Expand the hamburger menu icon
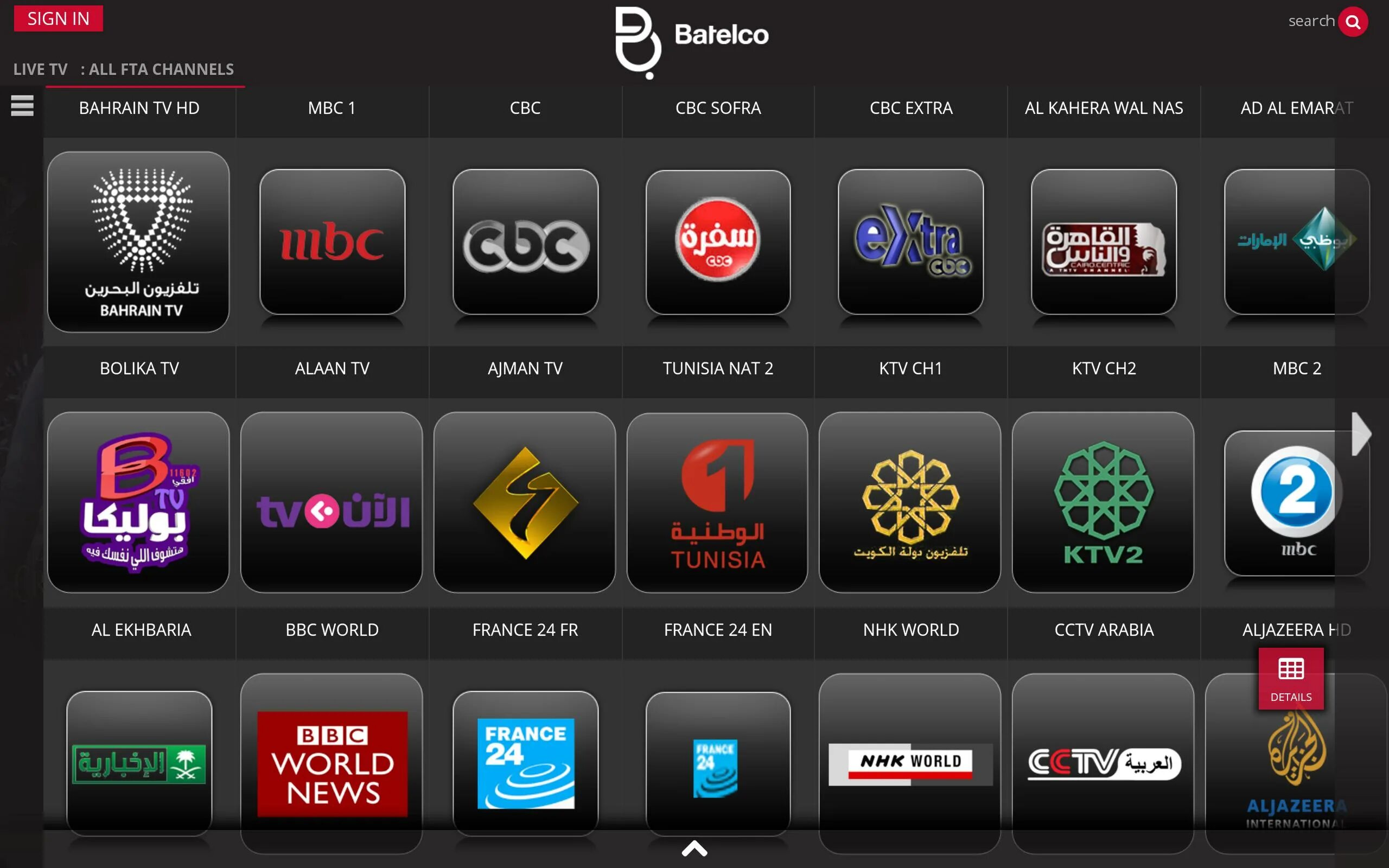Screen dimensions: 1389x868 click(22, 106)
